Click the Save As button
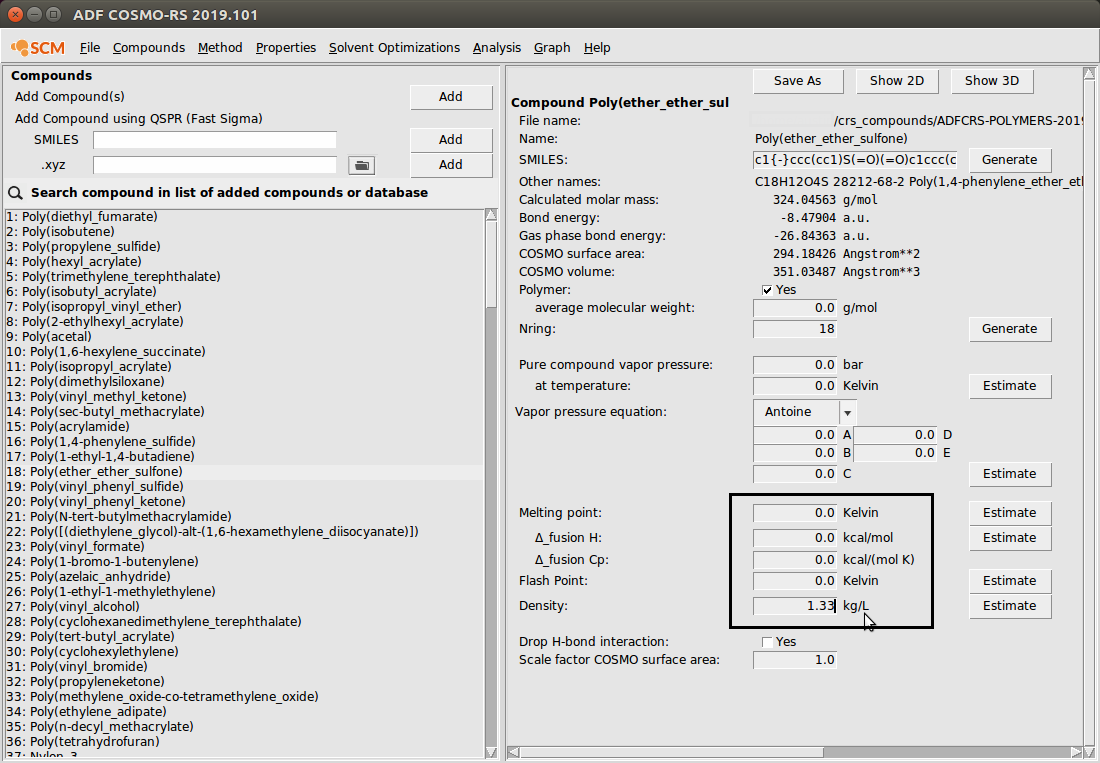This screenshot has width=1100, height=763. 797,81
